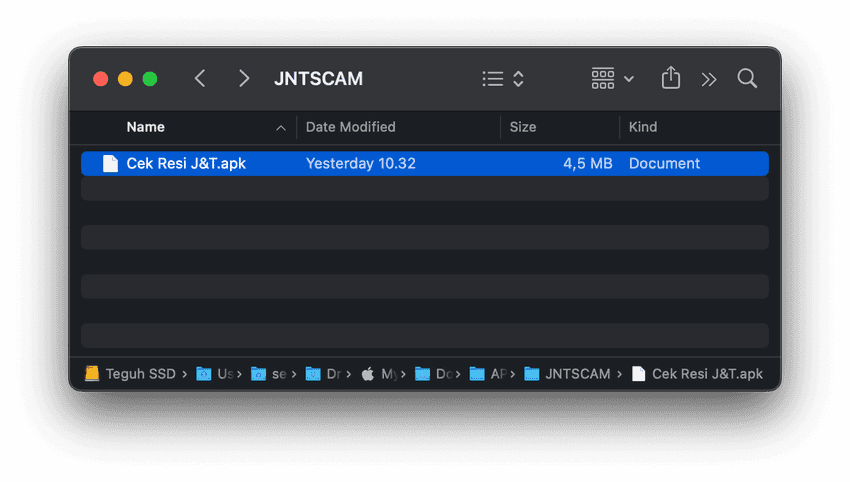
Task: Click the Apple-logo 'My' item in path bar
Action: click(382, 374)
